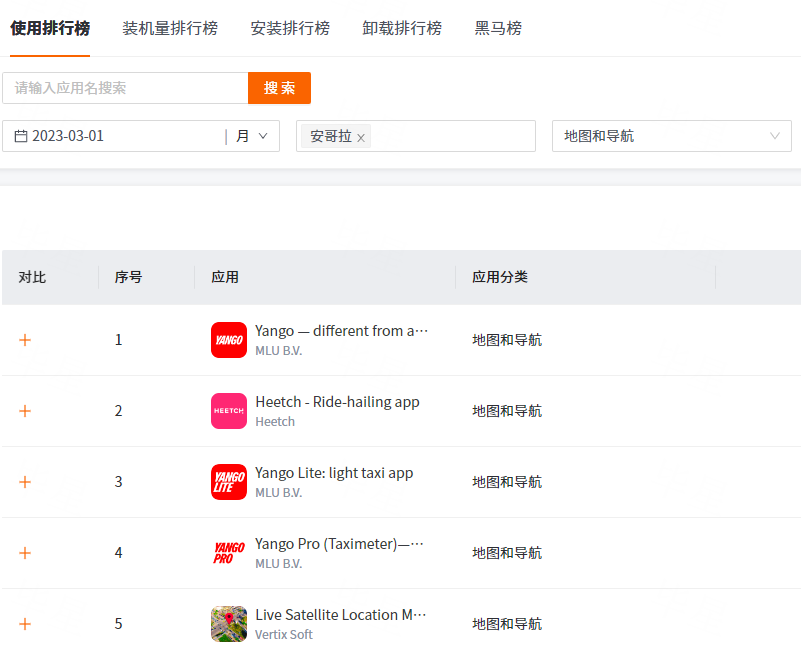The width and height of the screenshot is (801, 656).
Task: Open the Heetch - Ride-hailing app link
Action: 337,402
